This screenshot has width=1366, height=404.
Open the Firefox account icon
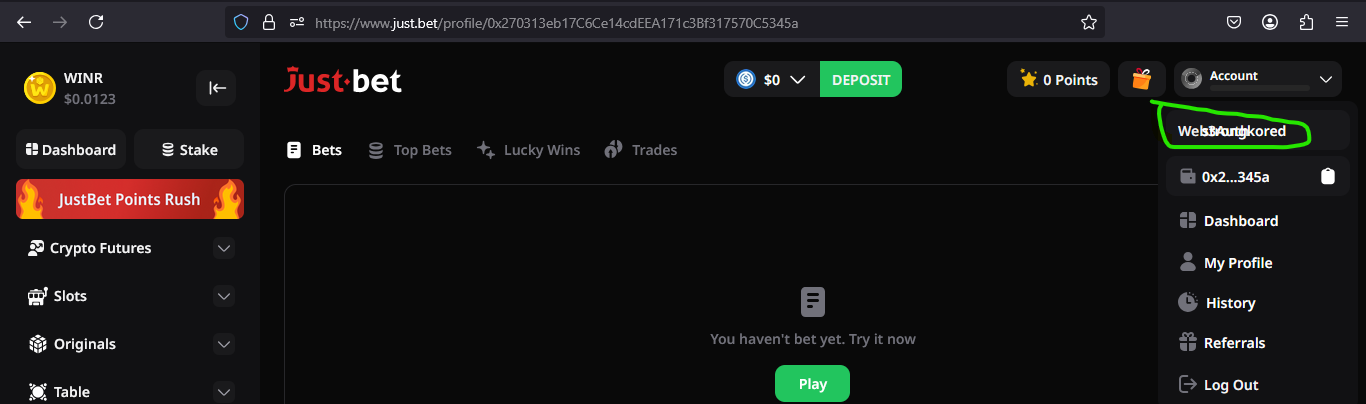pos(1270,21)
